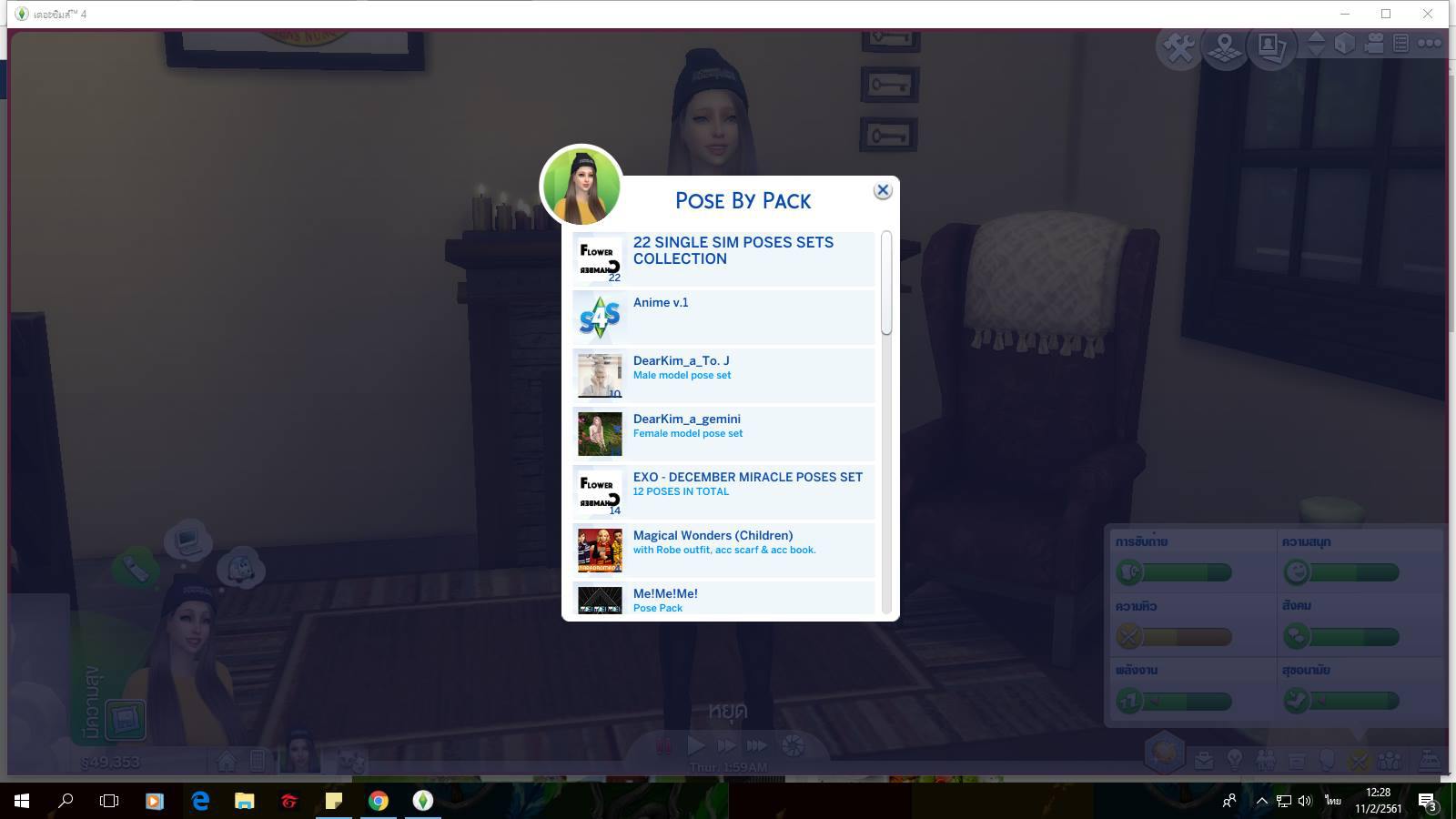
Task: Open Windows Start menu
Action: point(22,801)
